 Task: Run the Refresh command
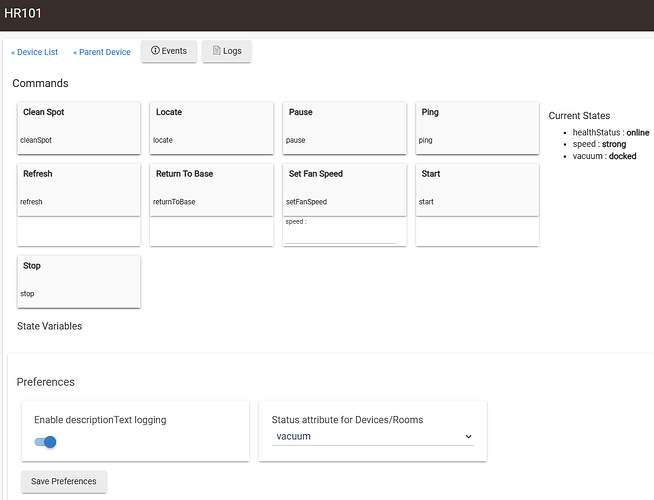(x=79, y=190)
